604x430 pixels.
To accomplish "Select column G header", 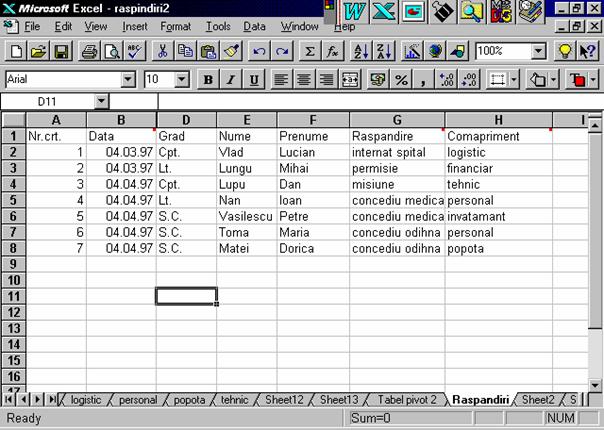I will pyautogui.click(x=397, y=120).
